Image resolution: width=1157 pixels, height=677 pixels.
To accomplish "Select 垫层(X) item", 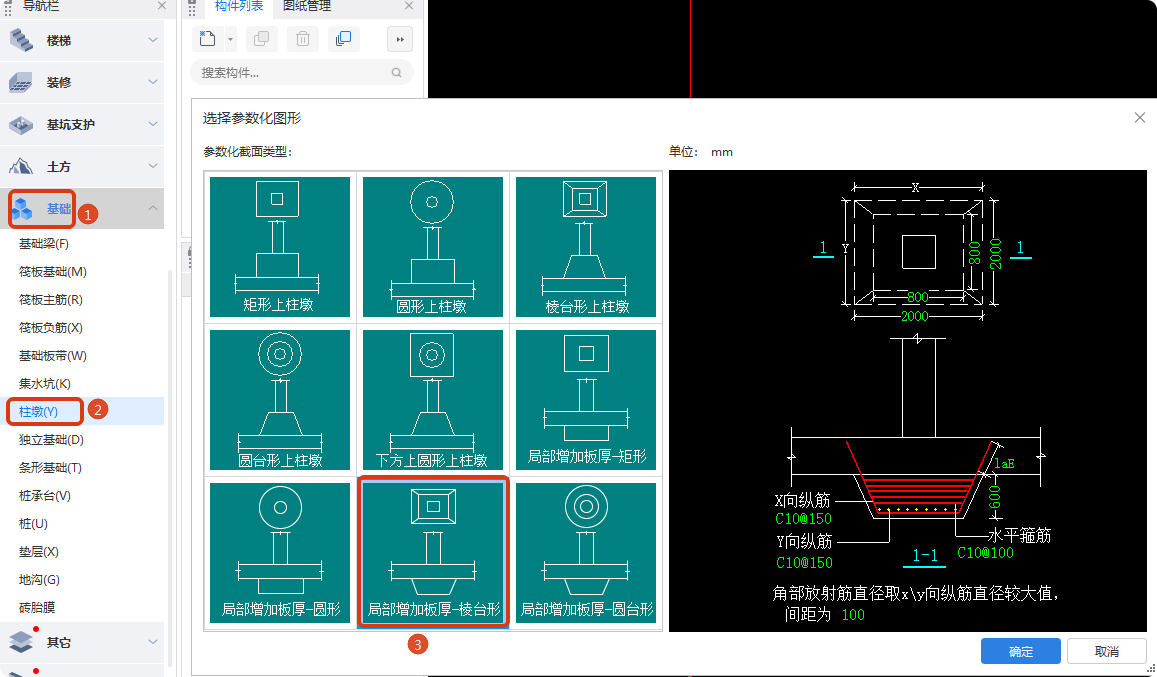I will tap(38, 552).
